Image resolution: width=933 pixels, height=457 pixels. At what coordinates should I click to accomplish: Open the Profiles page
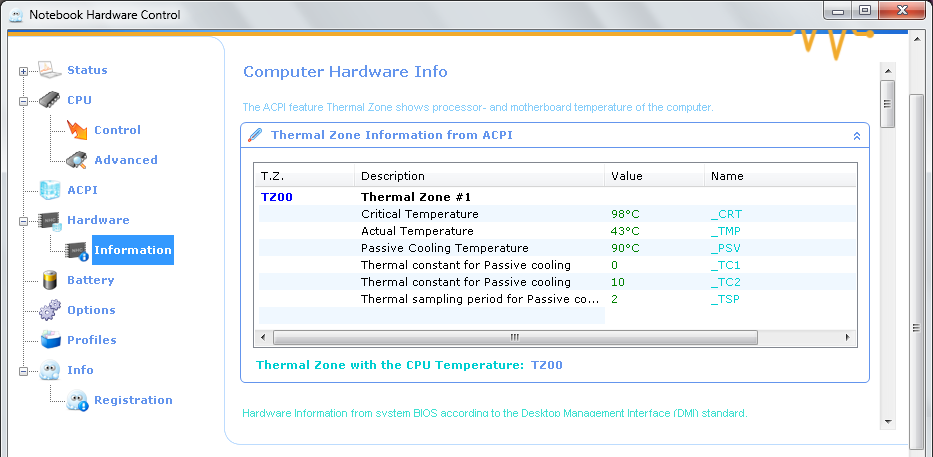tap(92, 340)
